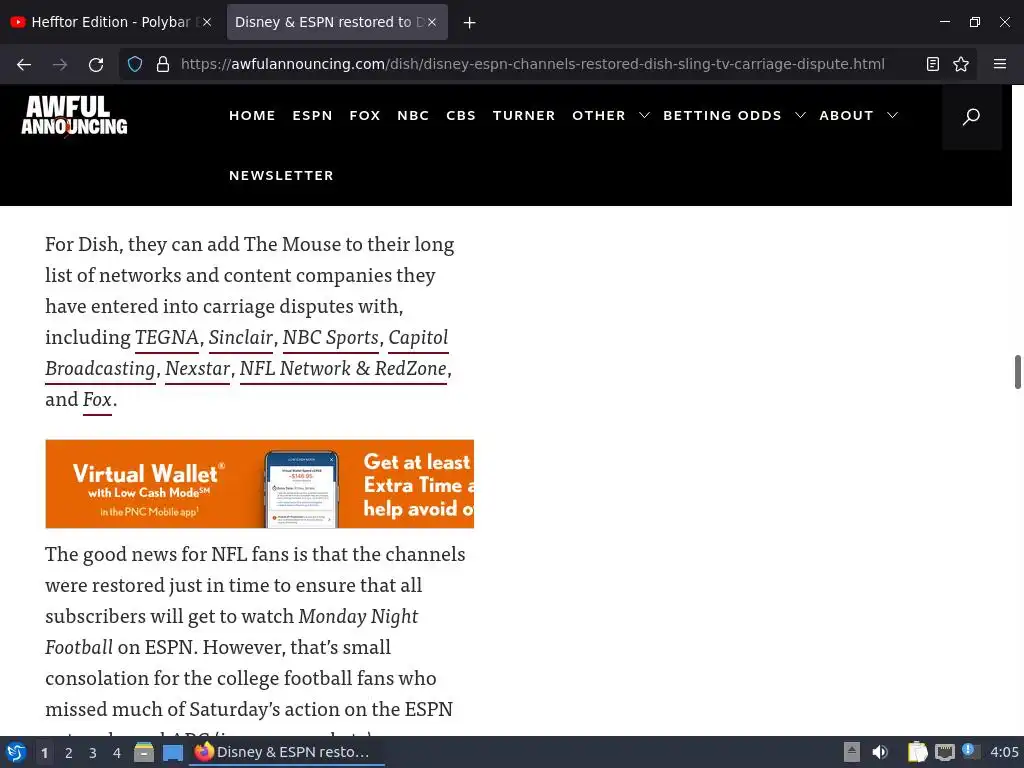Switch to workspace 3
This screenshot has height=768, width=1024.
[93, 753]
